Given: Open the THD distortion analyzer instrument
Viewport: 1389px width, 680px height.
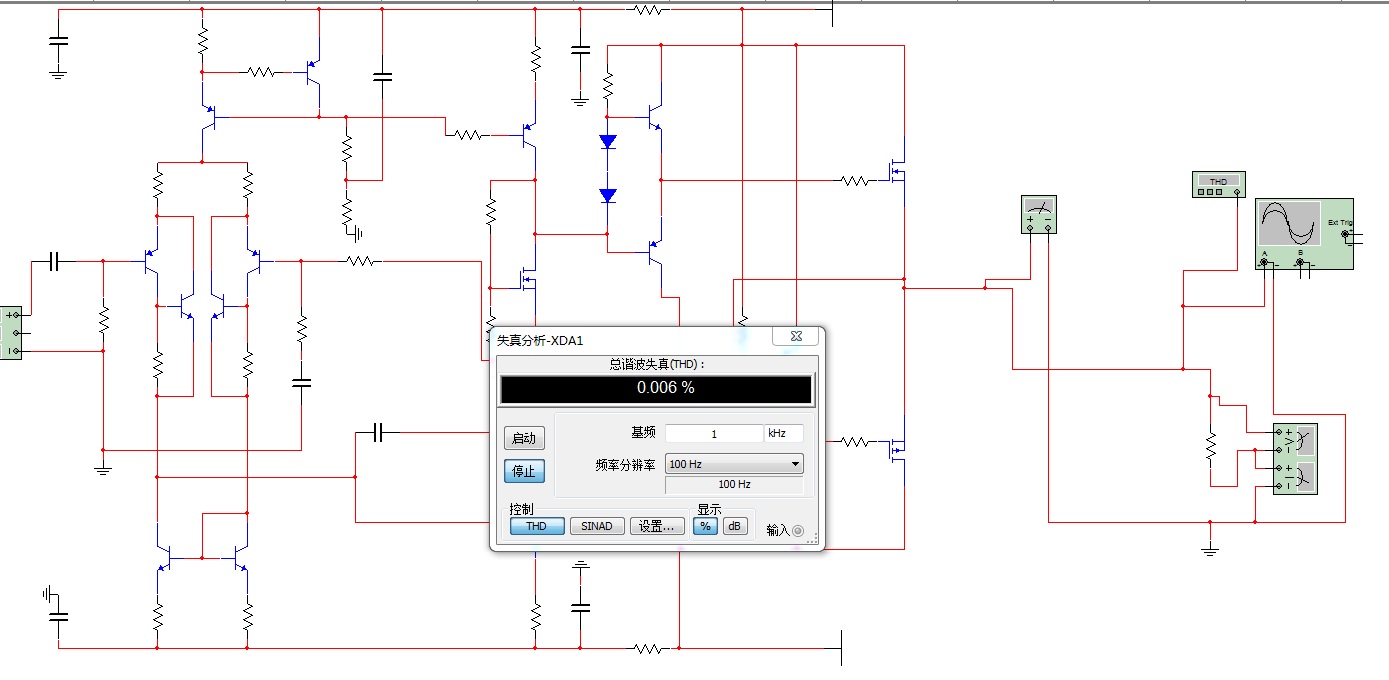Looking at the screenshot, I should (1218, 184).
